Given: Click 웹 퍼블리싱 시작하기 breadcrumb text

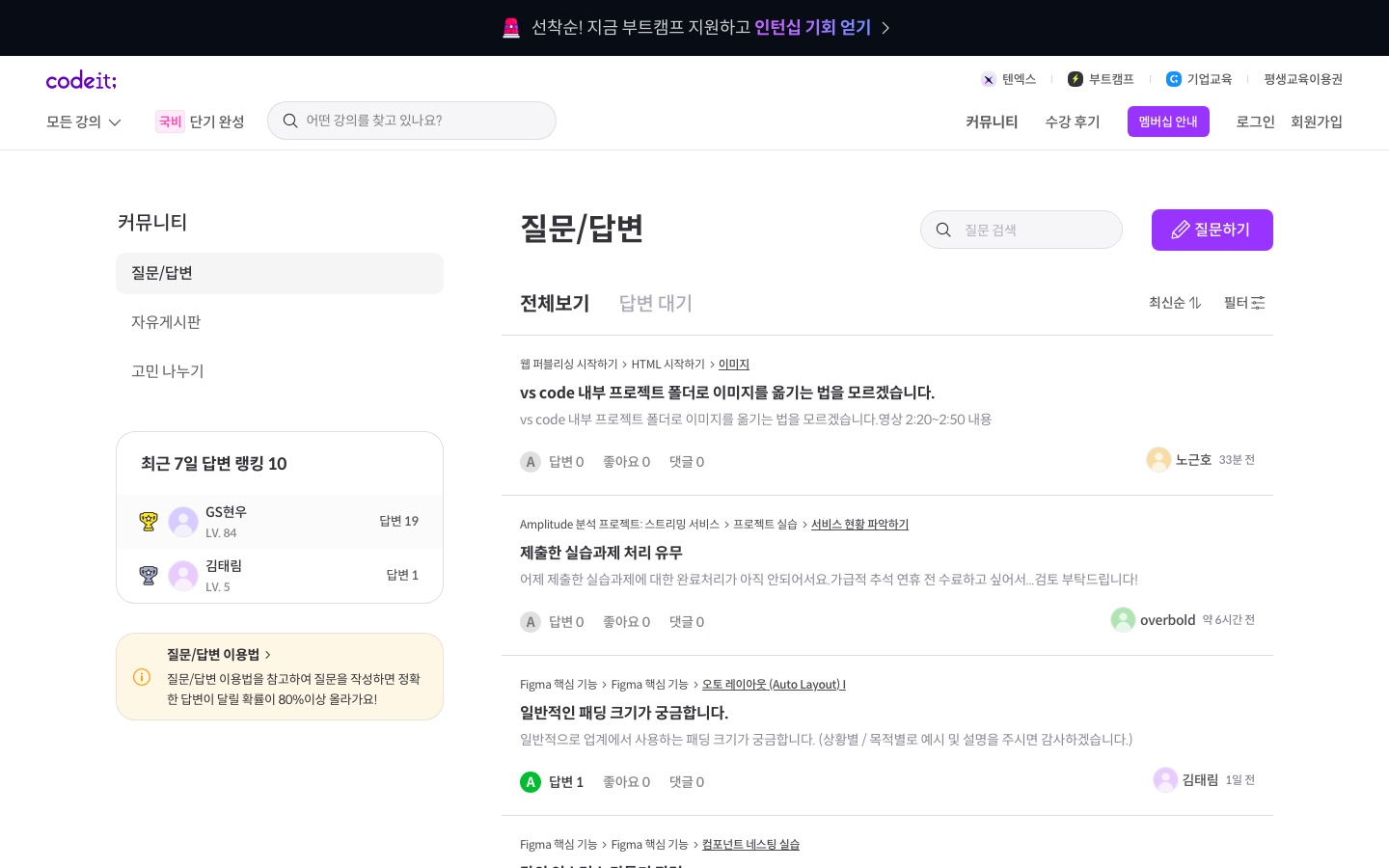Looking at the screenshot, I should pos(568,364).
